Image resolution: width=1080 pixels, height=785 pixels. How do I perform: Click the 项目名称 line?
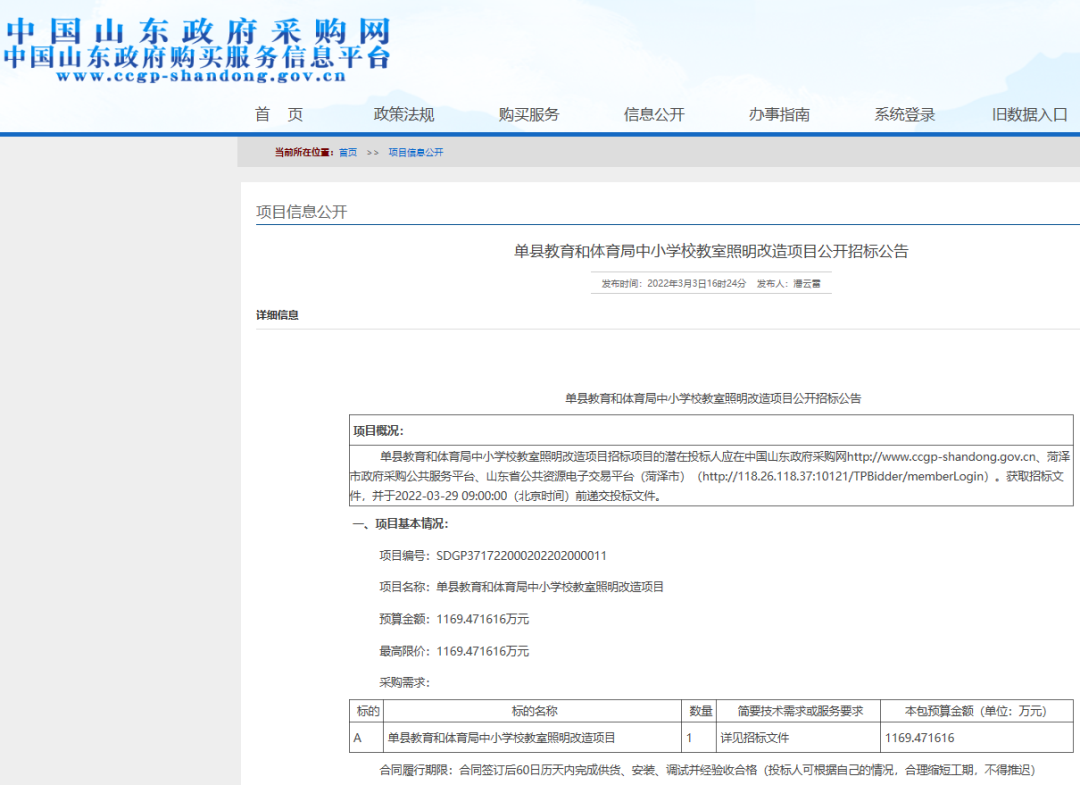click(521, 587)
